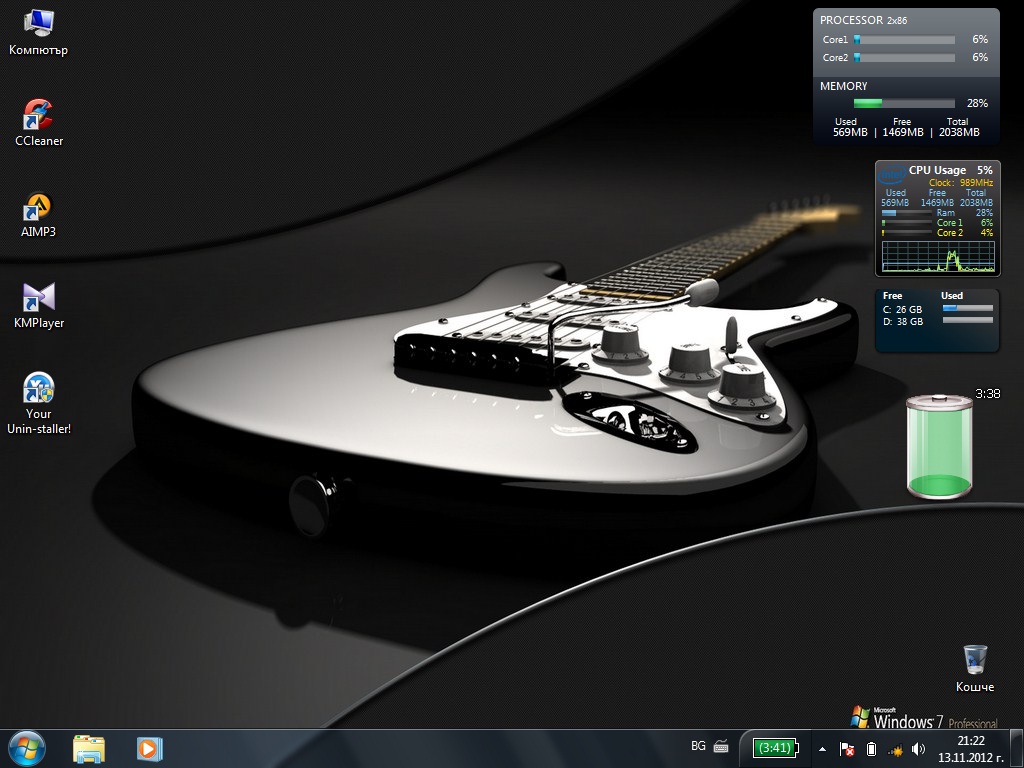Click the green battery gadget
Viewport: 1024px width, 768px height.
[939, 447]
